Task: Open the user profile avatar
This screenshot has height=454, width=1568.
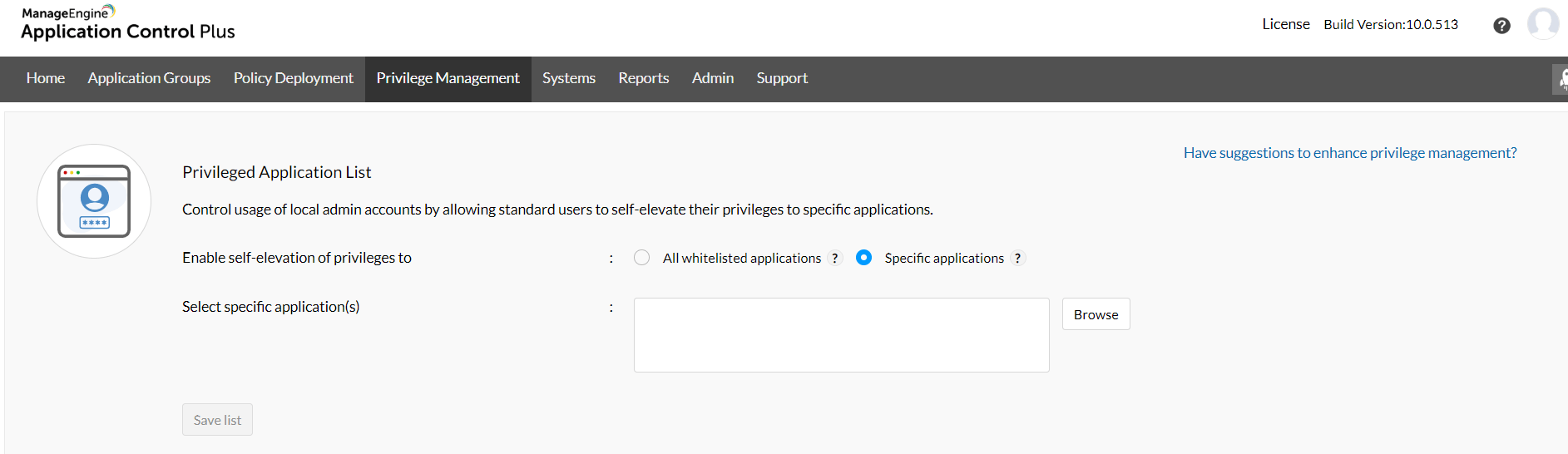Action: point(1543,24)
